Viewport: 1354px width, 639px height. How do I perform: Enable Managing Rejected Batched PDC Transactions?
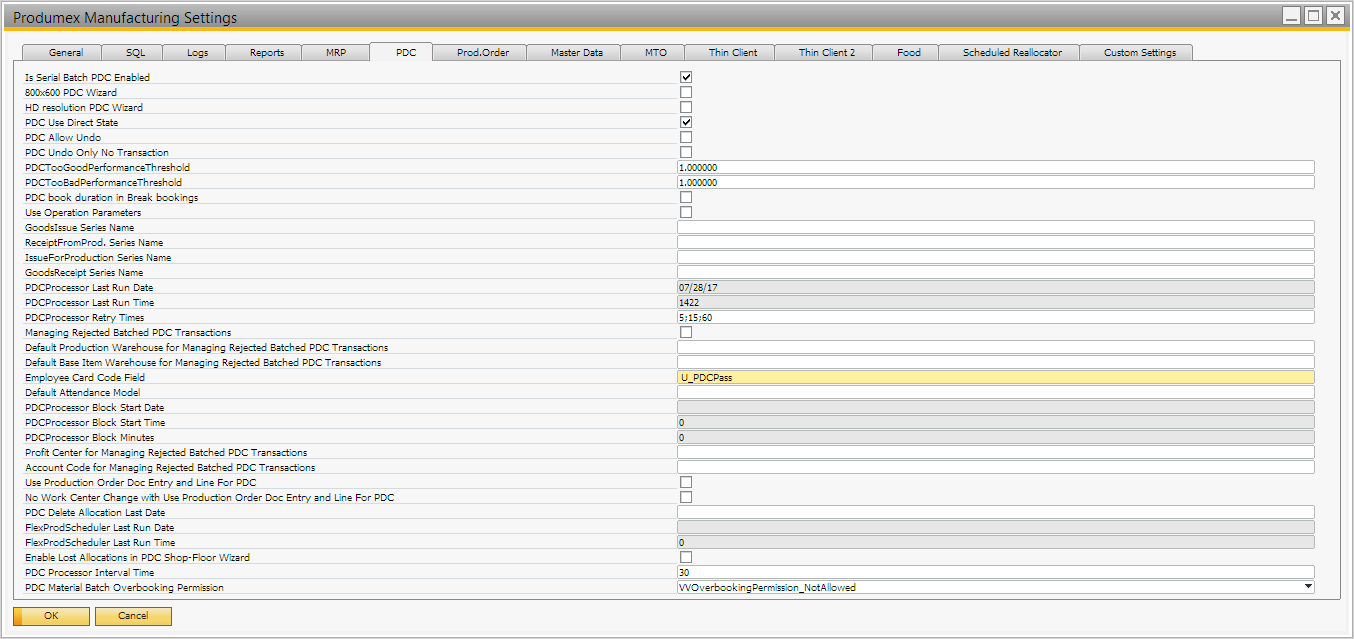[x=686, y=332]
